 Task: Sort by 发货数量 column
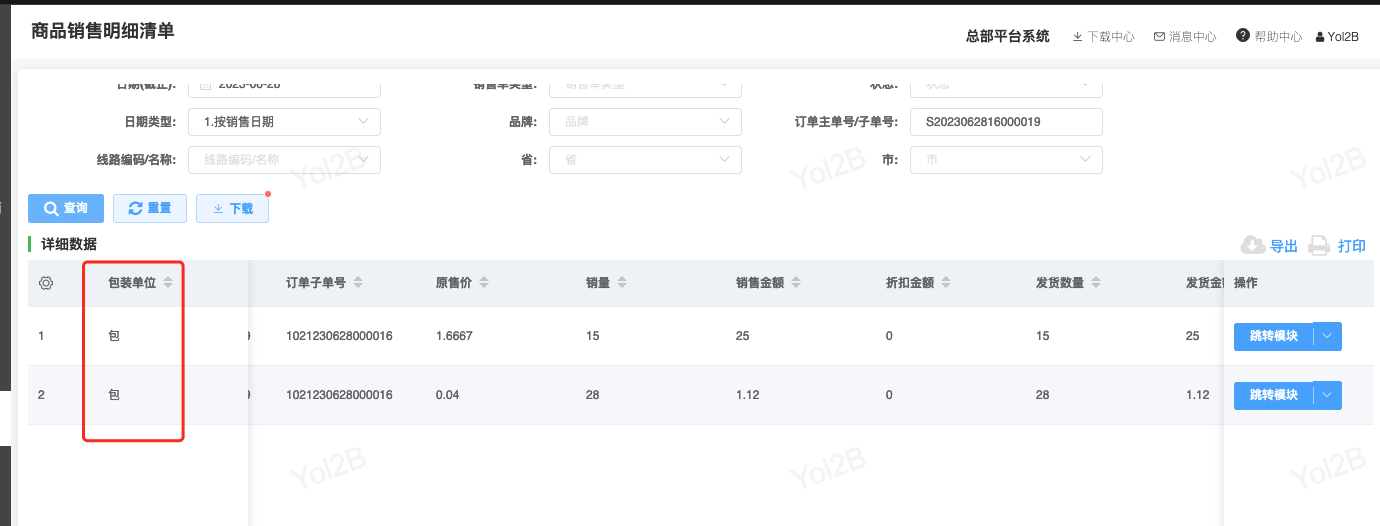pyautogui.click(x=1095, y=283)
